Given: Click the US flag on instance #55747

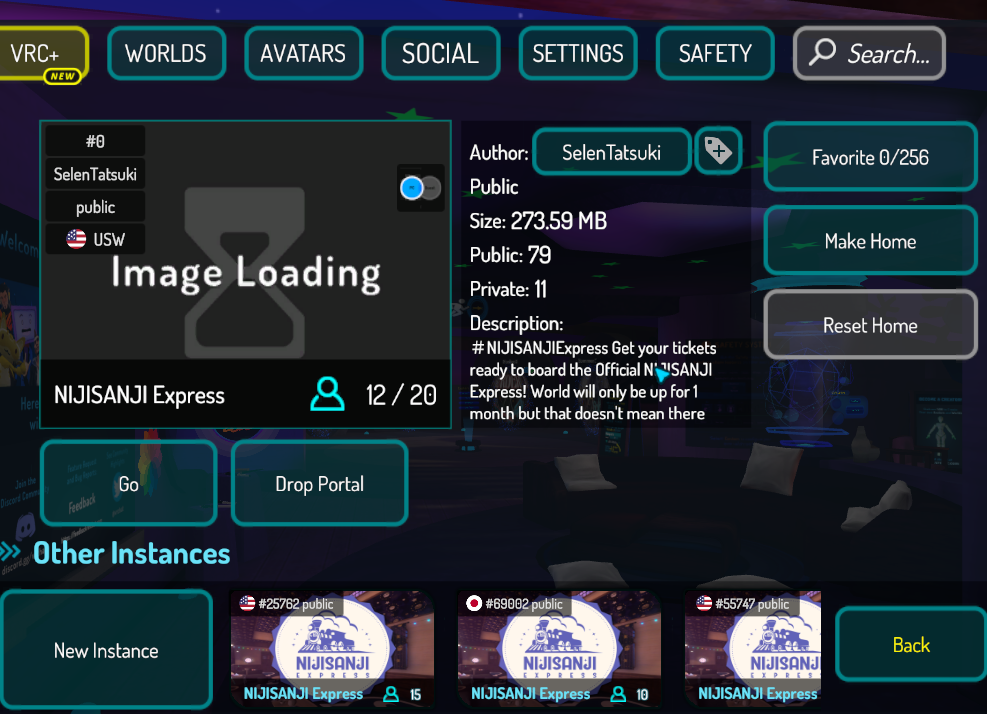Looking at the screenshot, I should (704, 603).
